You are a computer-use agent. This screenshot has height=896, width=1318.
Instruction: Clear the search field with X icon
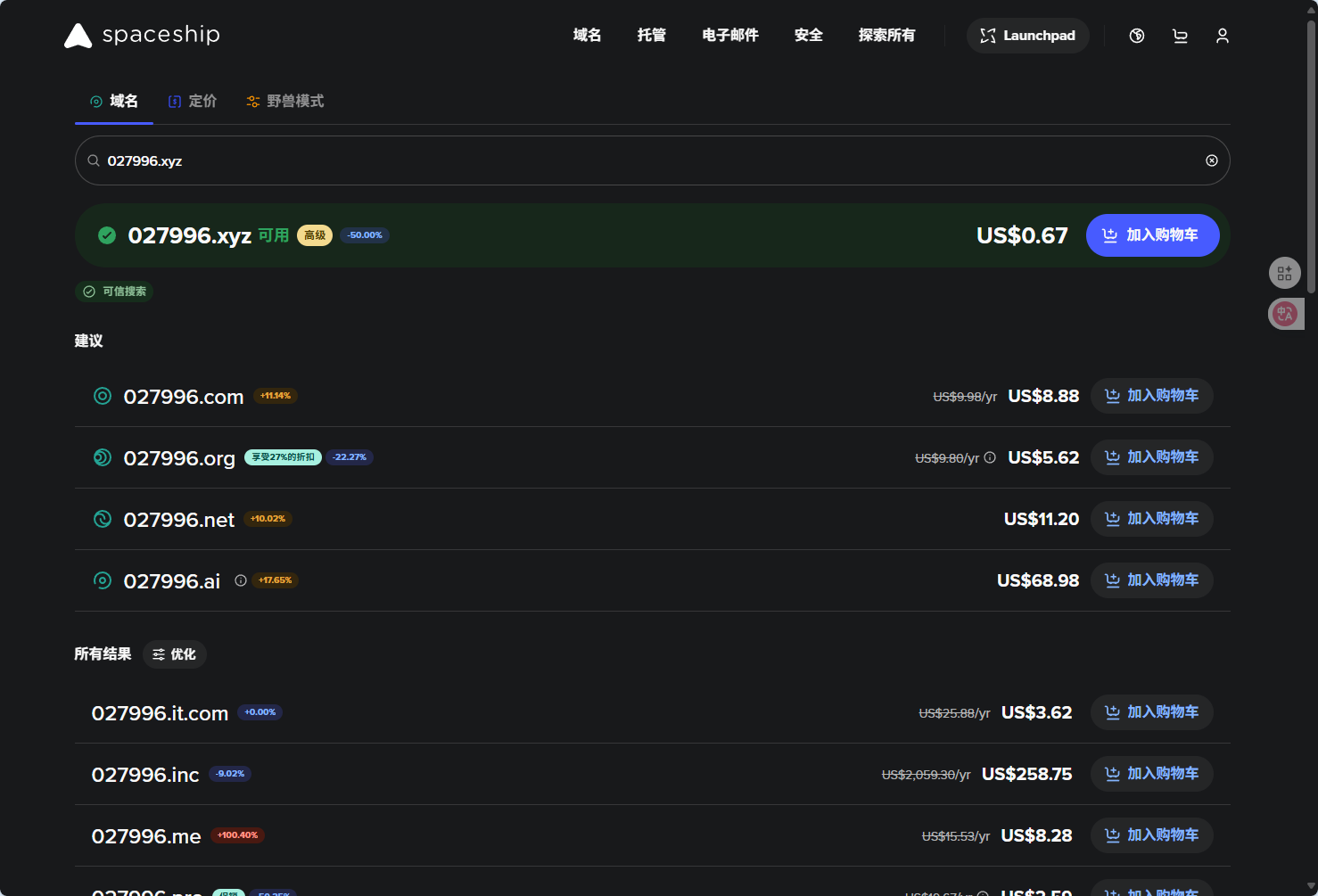1212,160
